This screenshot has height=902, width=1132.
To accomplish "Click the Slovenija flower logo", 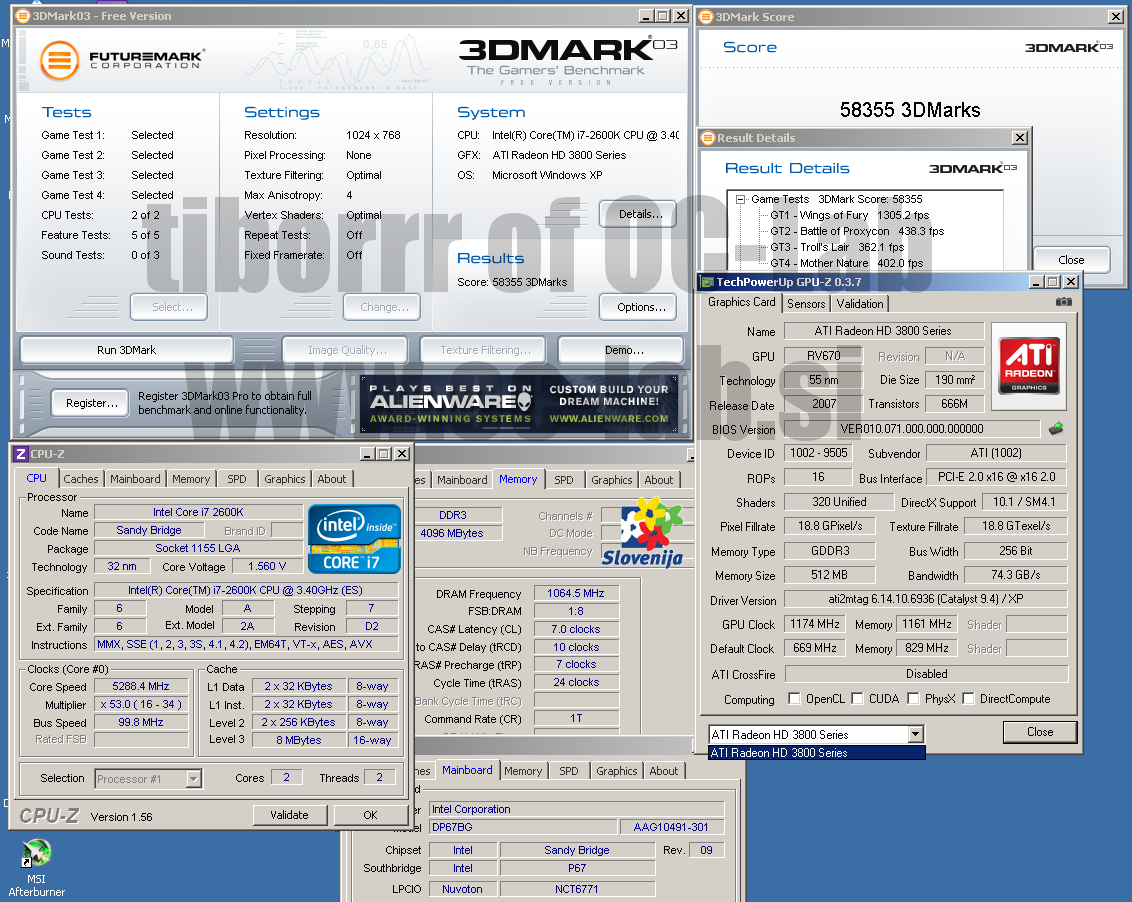I will 643,532.
